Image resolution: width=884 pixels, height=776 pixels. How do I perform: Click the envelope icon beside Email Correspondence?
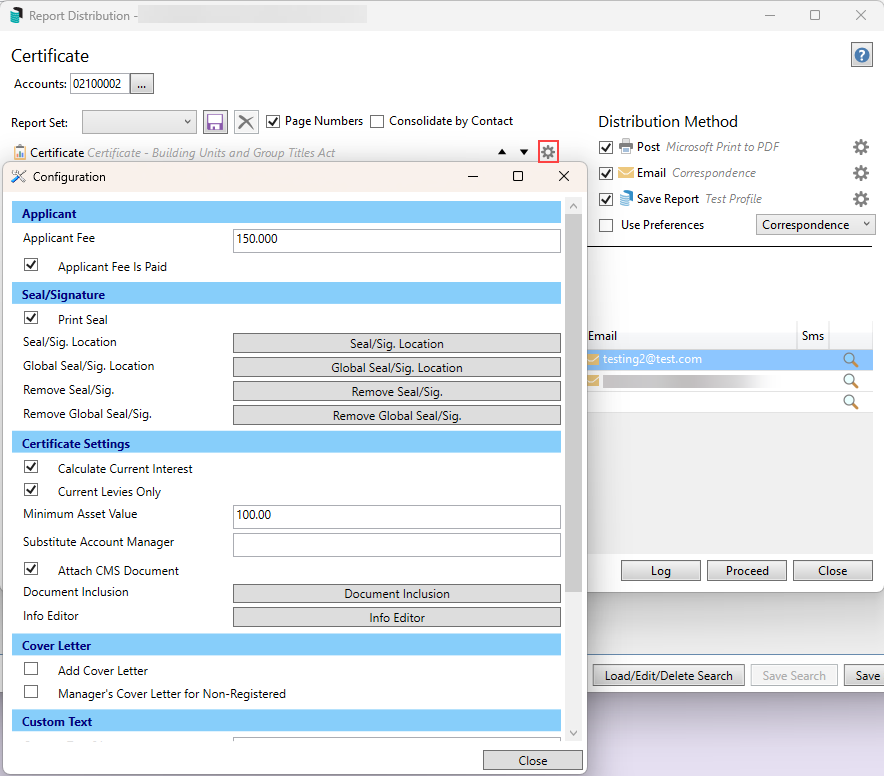pos(626,173)
